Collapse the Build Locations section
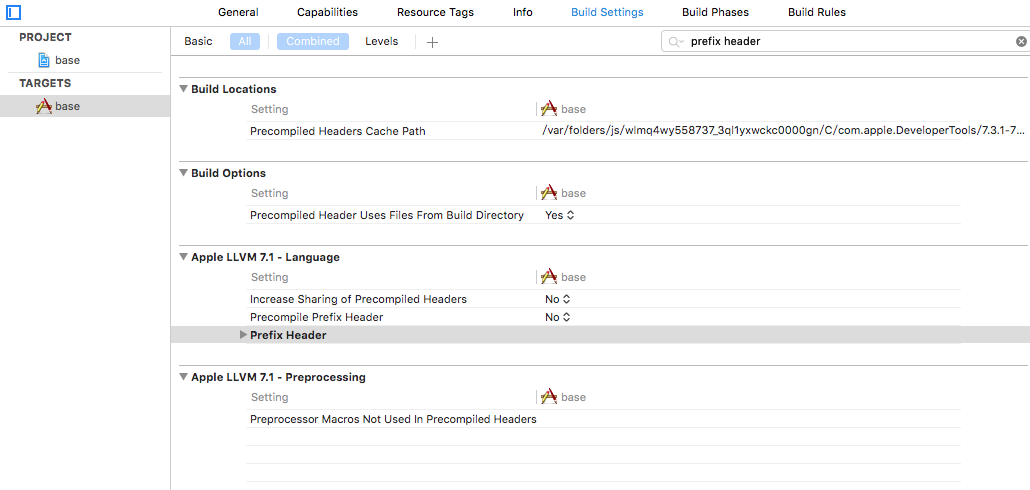 click(x=183, y=89)
